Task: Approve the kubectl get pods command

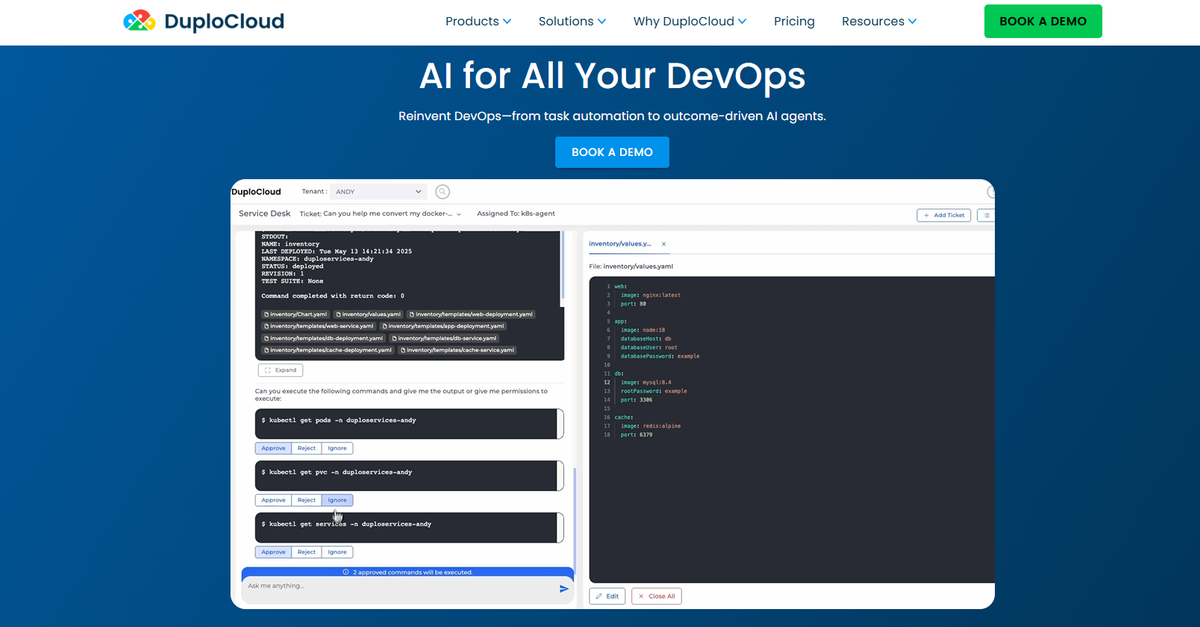Action: [273, 447]
